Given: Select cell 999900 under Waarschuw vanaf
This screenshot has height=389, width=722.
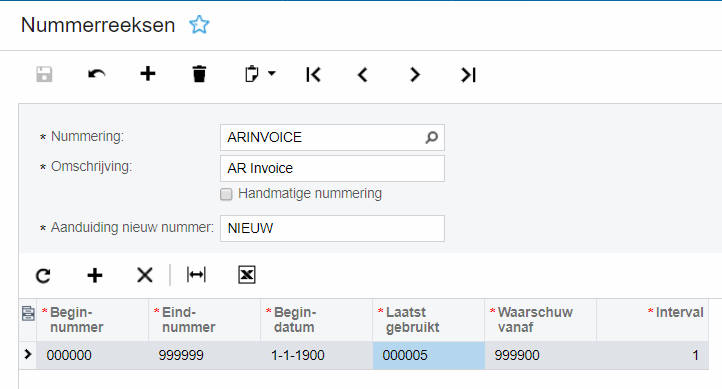Looking at the screenshot, I should point(540,355).
